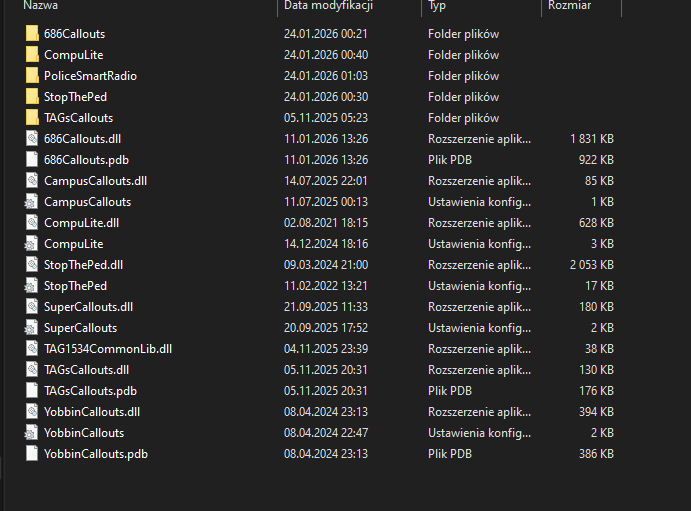Click the CampusCallouts config file icon
This screenshot has height=511, width=691.
34,202
